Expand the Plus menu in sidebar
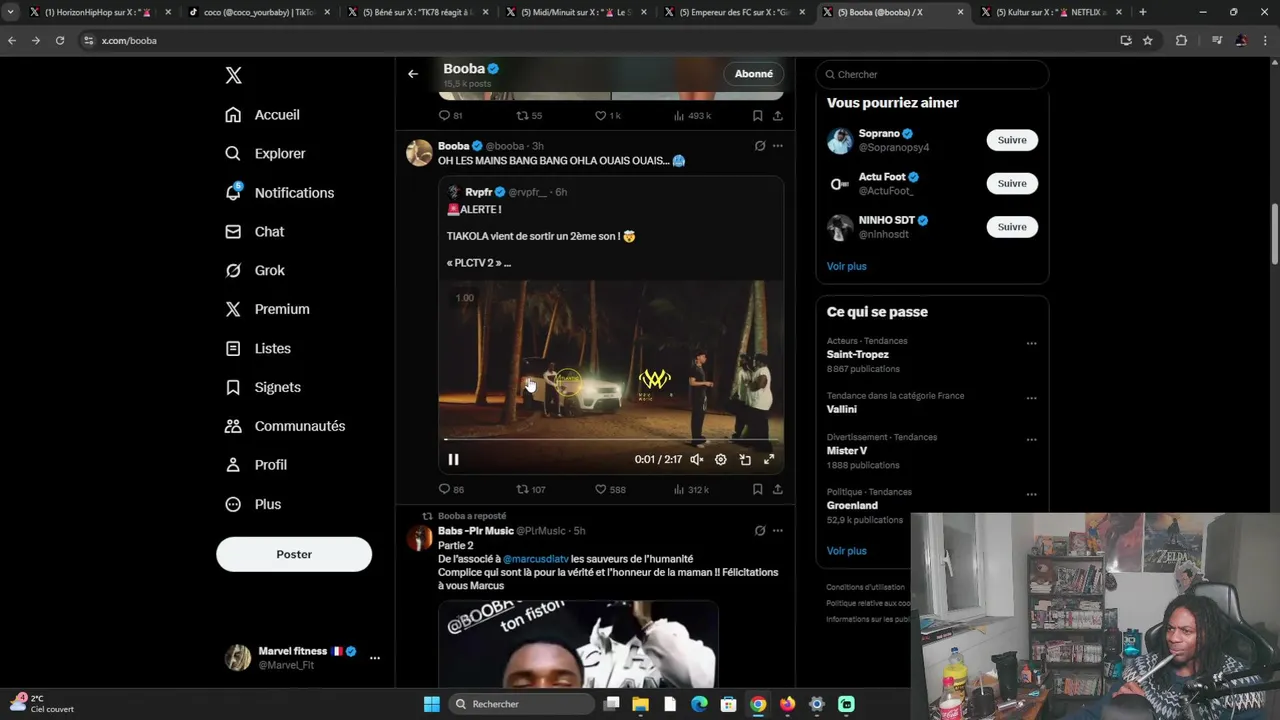Image resolution: width=1280 pixels, height=720 pixels. 254,504
